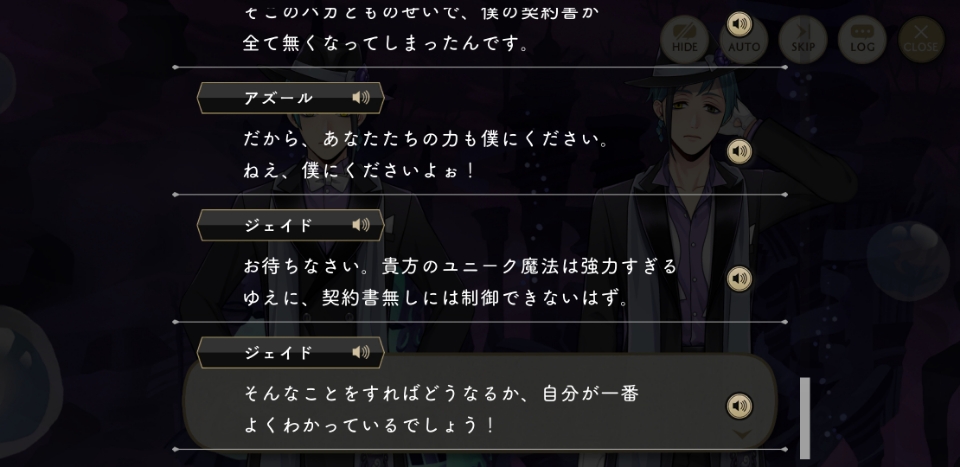
Task: Replay audio for だから、あなたたちの力も line
Action: [740, 151]
